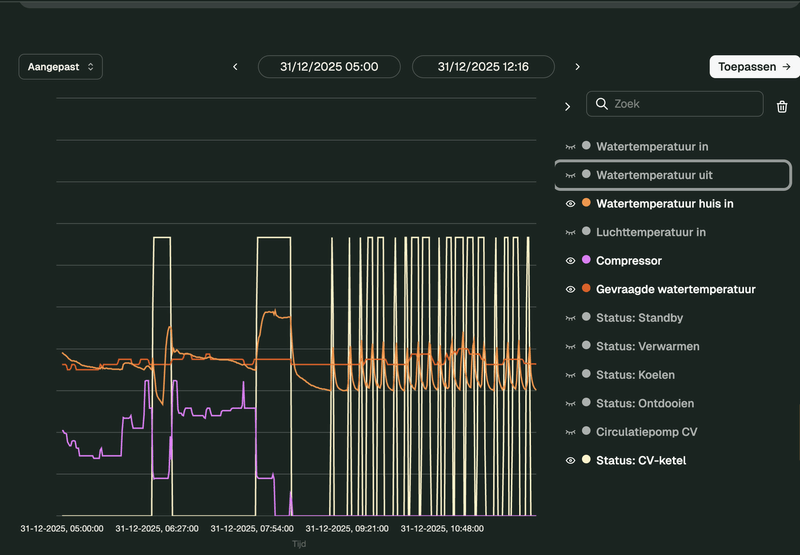Click the purple Compressor color dot
The height and width of the screenshot is (555, 800).
pyautogui.click(x=586, y=261)
